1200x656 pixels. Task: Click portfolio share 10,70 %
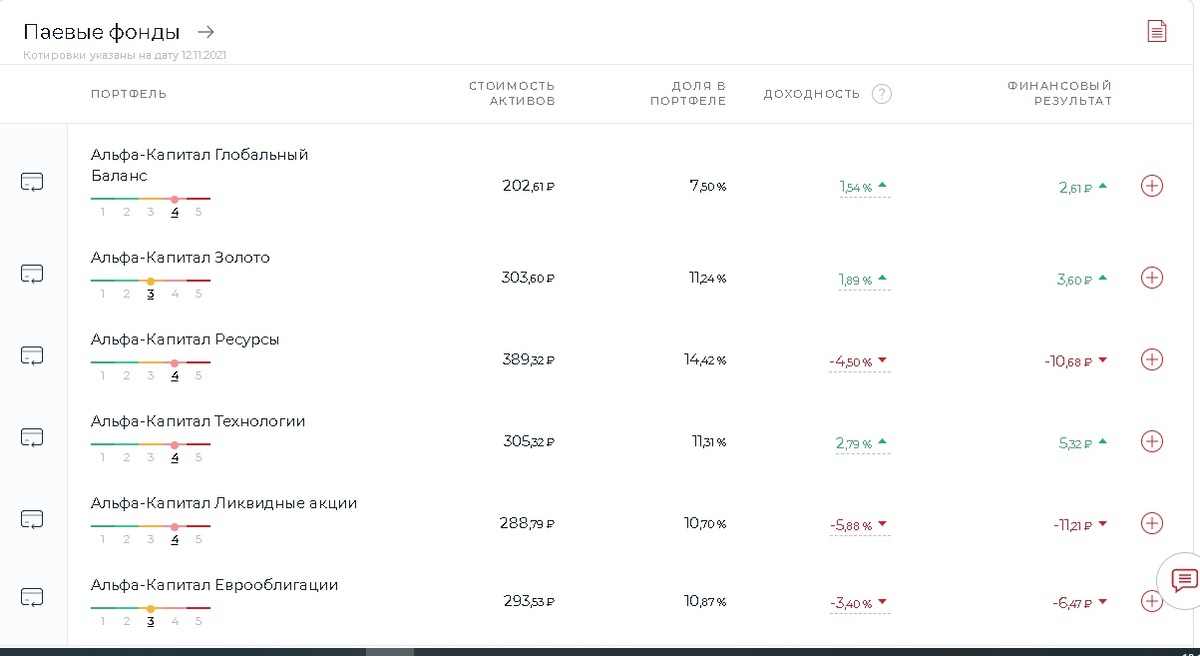[705, 524]
